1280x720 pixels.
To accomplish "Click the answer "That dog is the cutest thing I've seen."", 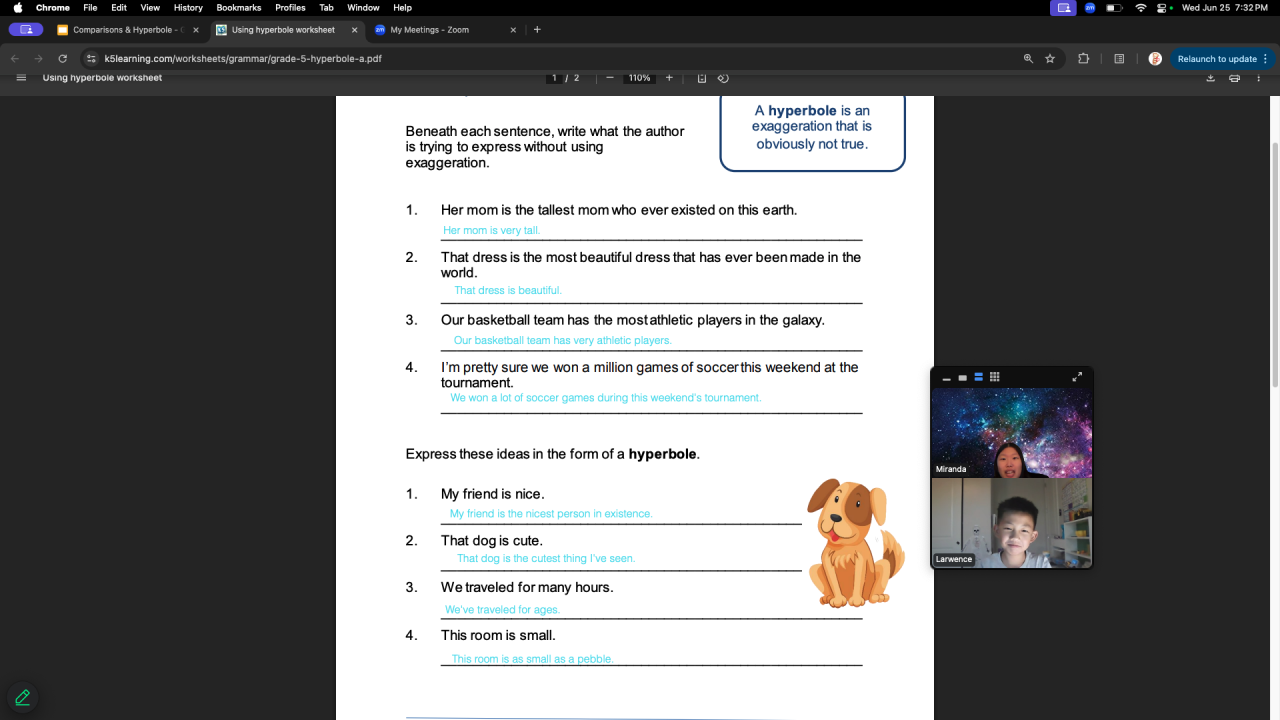I will tap(546, 558).
